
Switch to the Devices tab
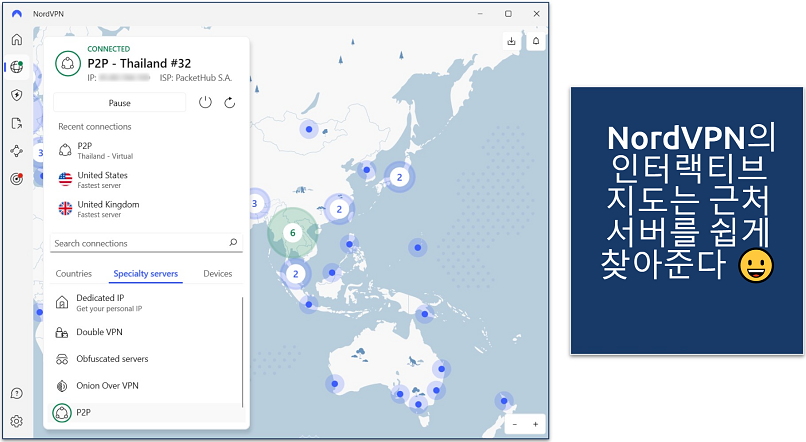pos(217,273)
